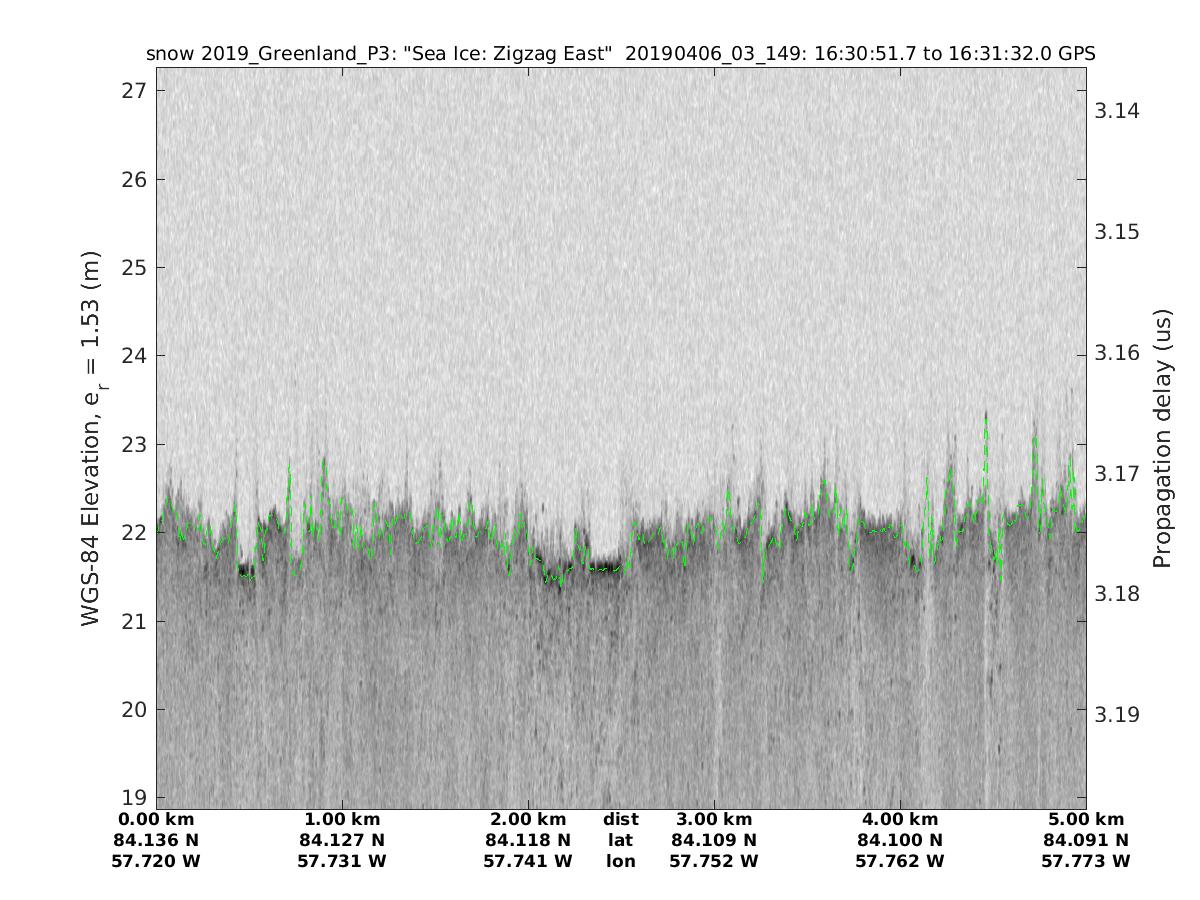Viewport: 1200px width, 900px height.
Task: Click the 27 elevation tick label
Action: (132, 91)
